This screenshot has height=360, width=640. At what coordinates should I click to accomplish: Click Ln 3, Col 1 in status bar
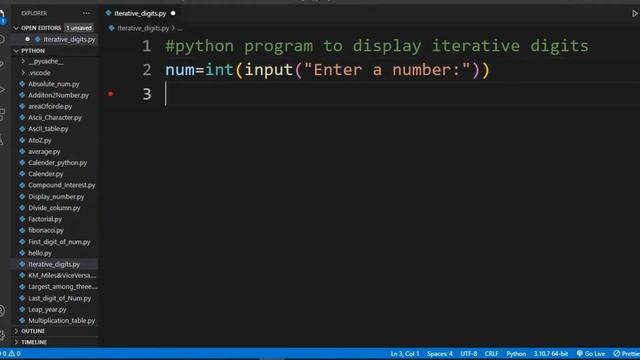click(404, 353)
